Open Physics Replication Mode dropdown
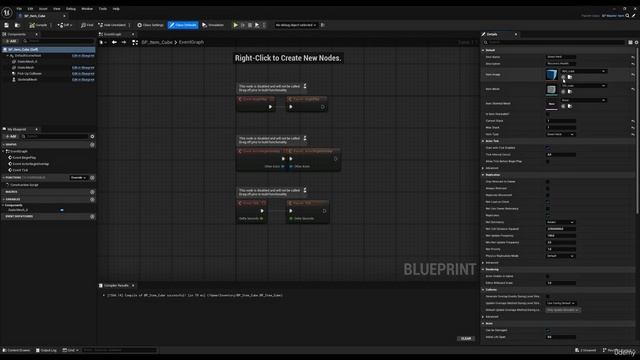 pyautogui.click(x=560, y=256)
